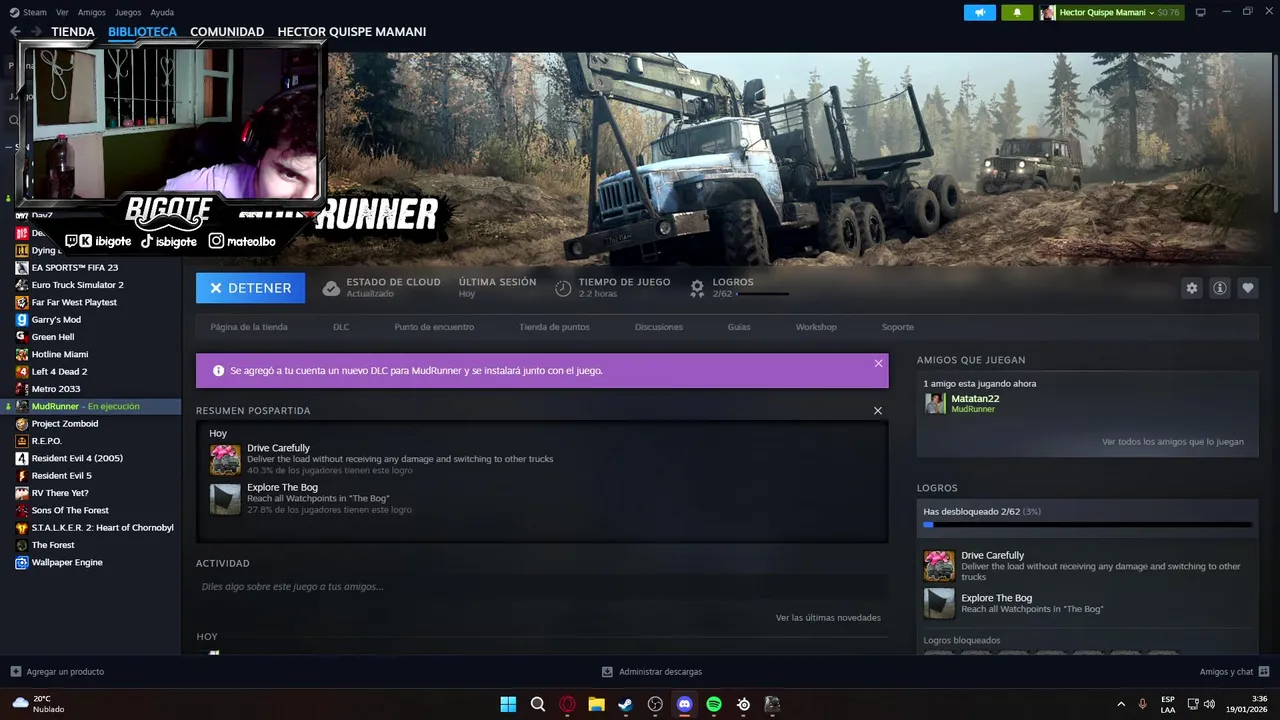Image resolution: width=1280 pixels, height=720 pixels.
Task: Add MudRunner to favorites heart icon
Action: (x=1247, y=288)
